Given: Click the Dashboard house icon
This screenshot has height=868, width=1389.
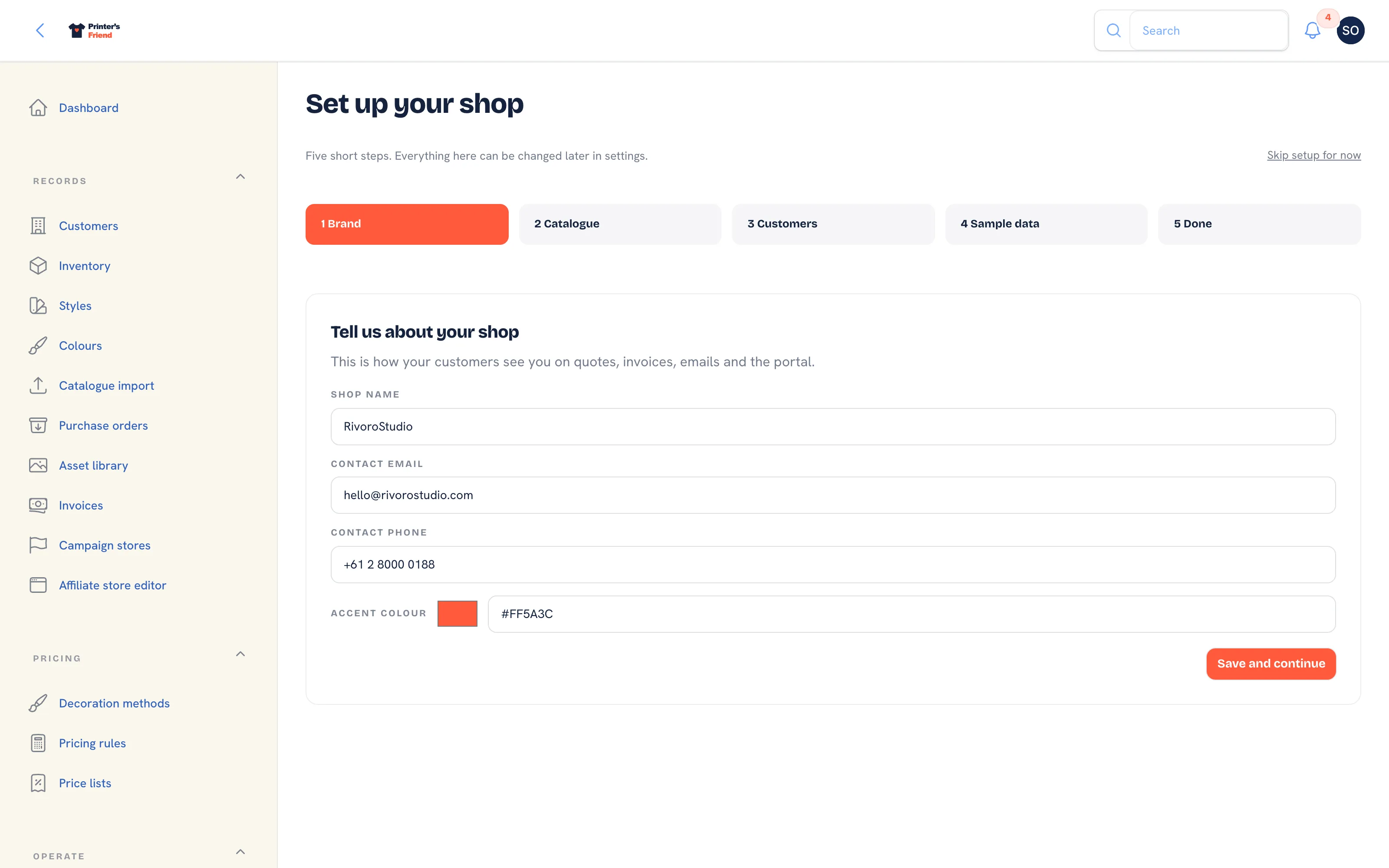Looking at the screenshot, I should click(x=38, y=108).
